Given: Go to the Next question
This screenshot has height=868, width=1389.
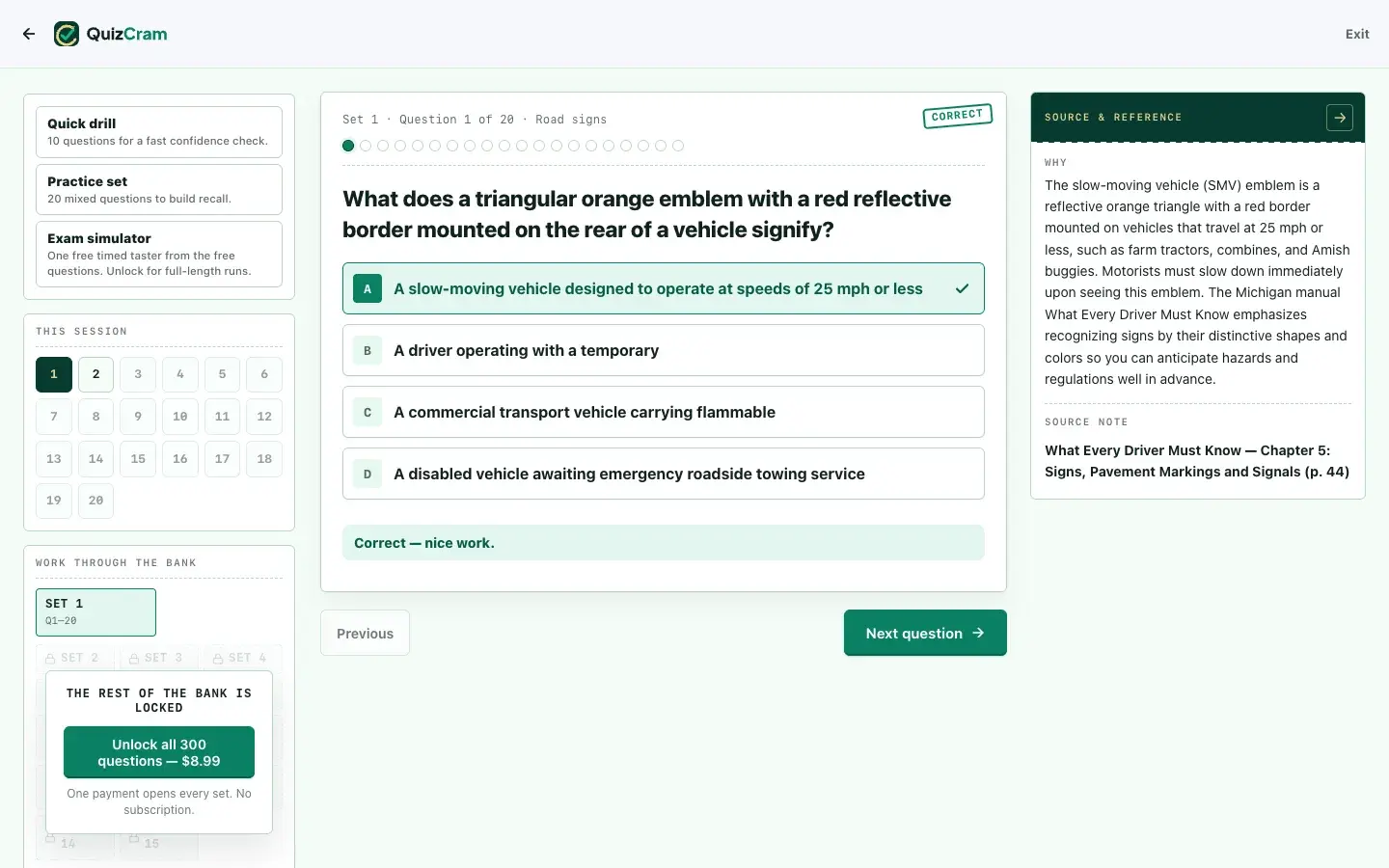Looking at the screenshot, I should click(925, 633).
